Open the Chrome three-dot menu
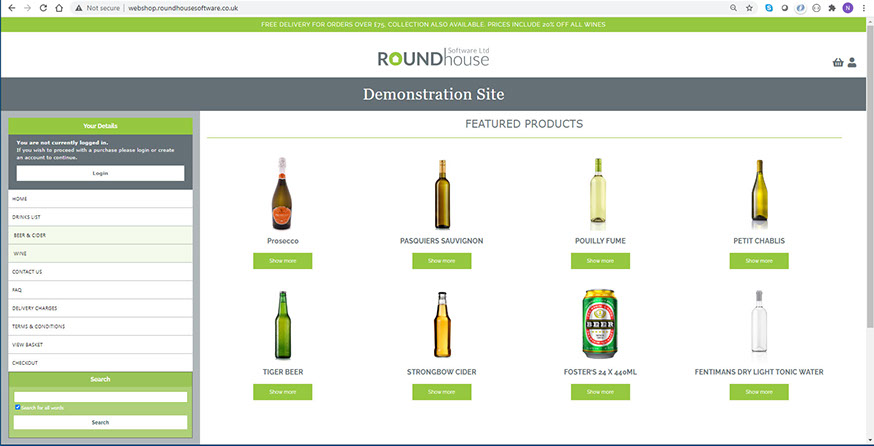 [x=865, y=8]
